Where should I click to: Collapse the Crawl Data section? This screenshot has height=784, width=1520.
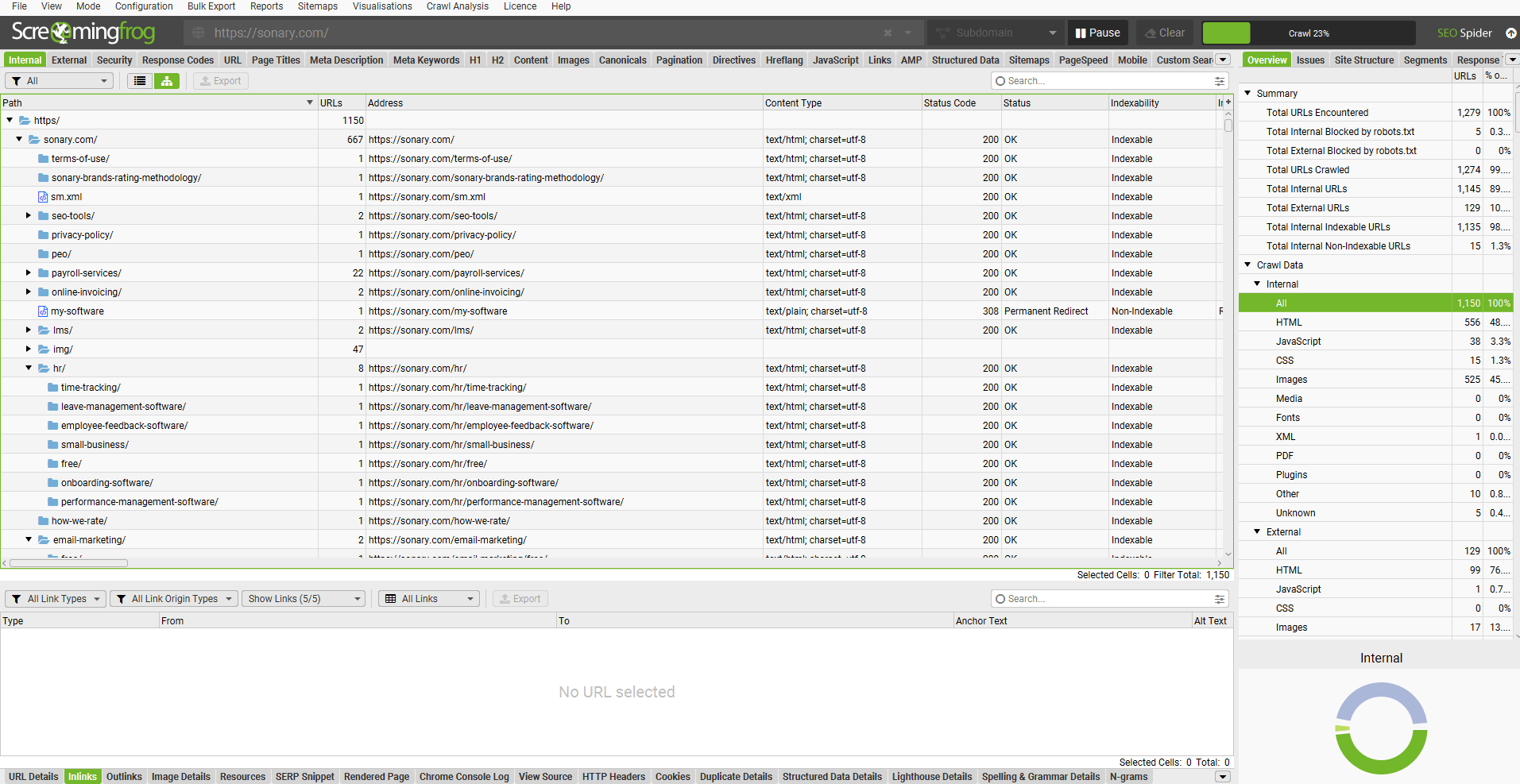1247,265
